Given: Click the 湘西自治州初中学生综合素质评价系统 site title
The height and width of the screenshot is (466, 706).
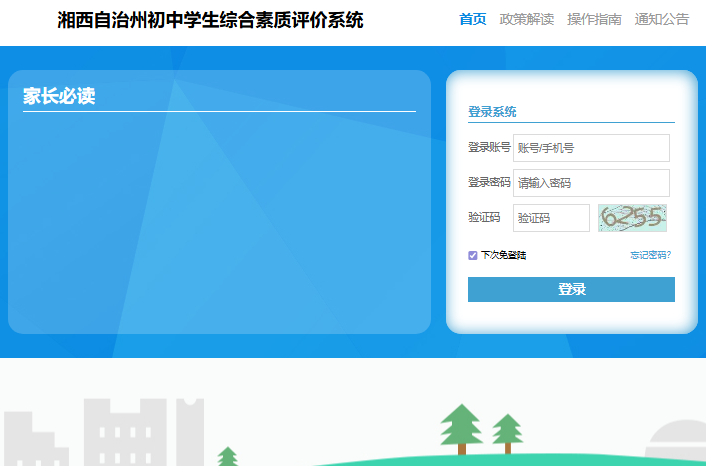Looking at the screenshot, I should tap(210, 20).
